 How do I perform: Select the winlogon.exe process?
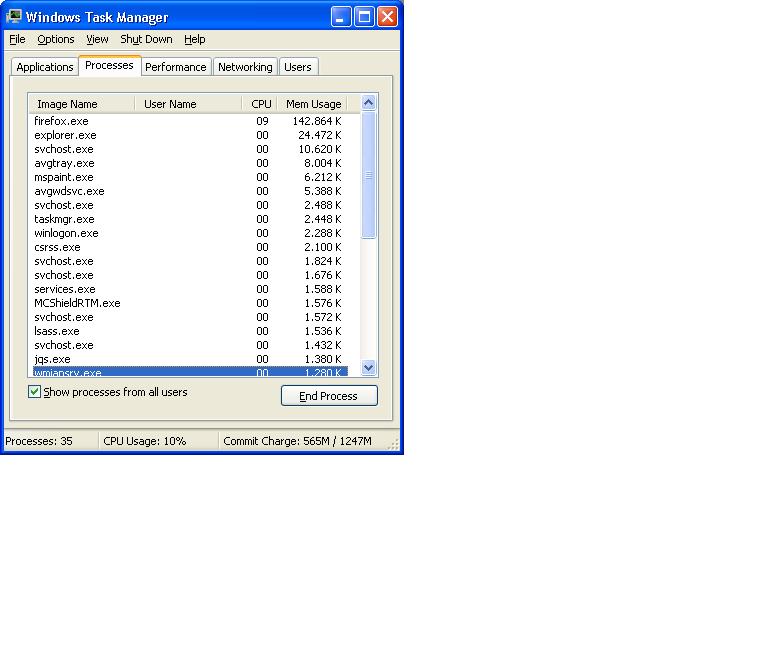(x=190, y=233)
